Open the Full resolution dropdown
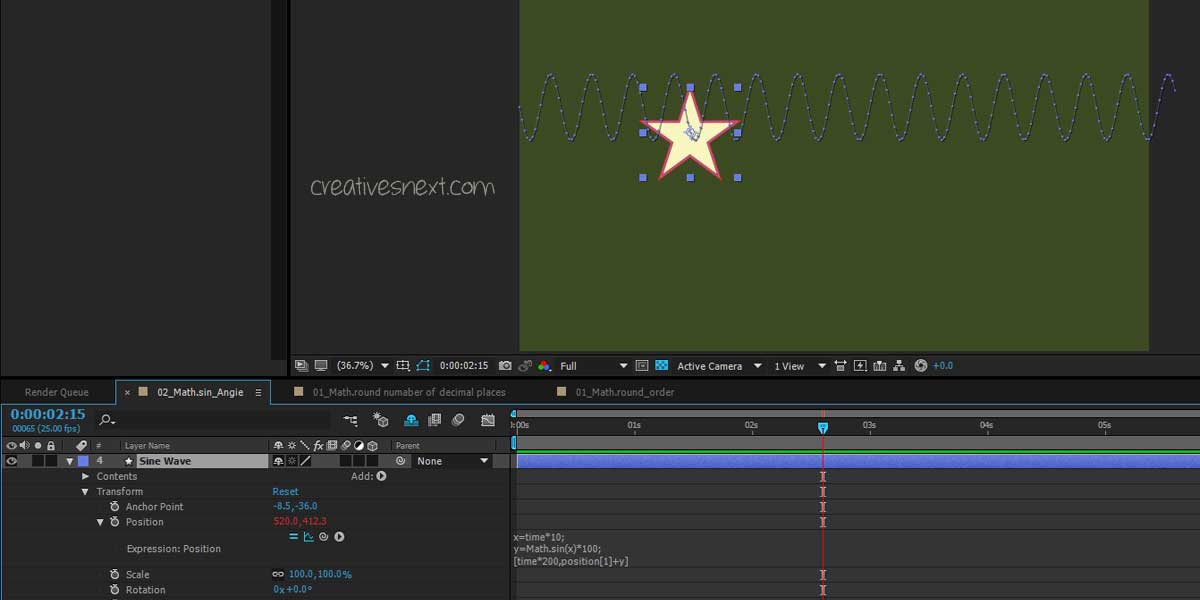Viewport: 1200px width, 600px height. point(594,366)
